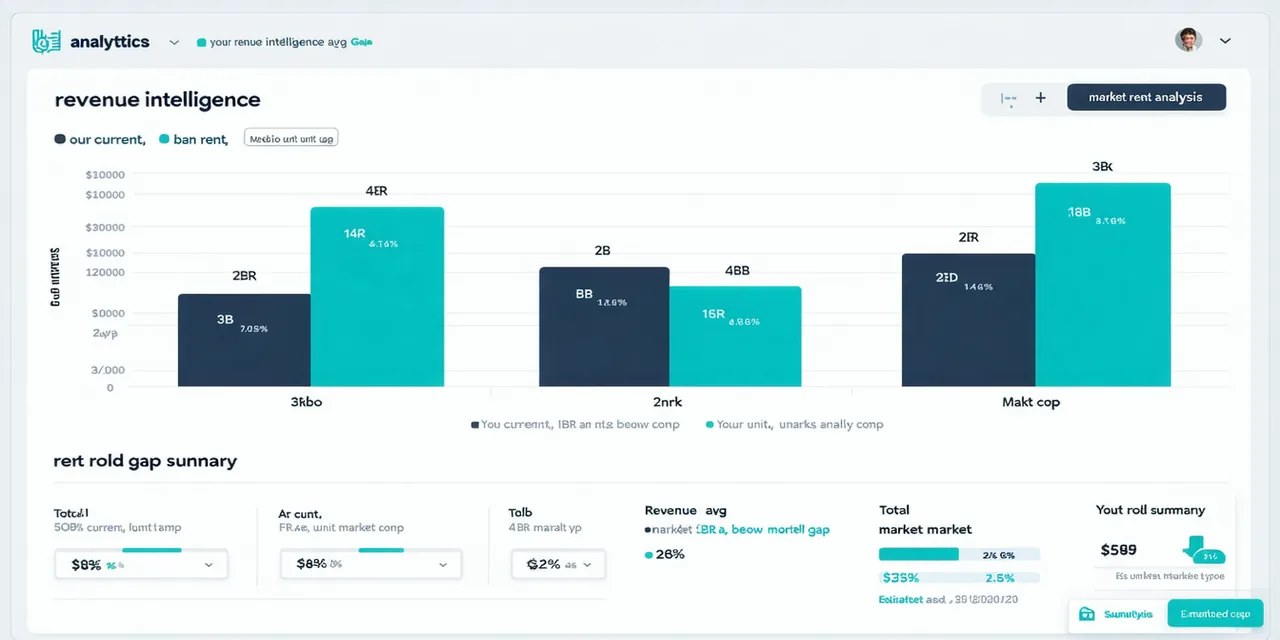Click the filter icon left of the plus

(x=1009, y=99)
